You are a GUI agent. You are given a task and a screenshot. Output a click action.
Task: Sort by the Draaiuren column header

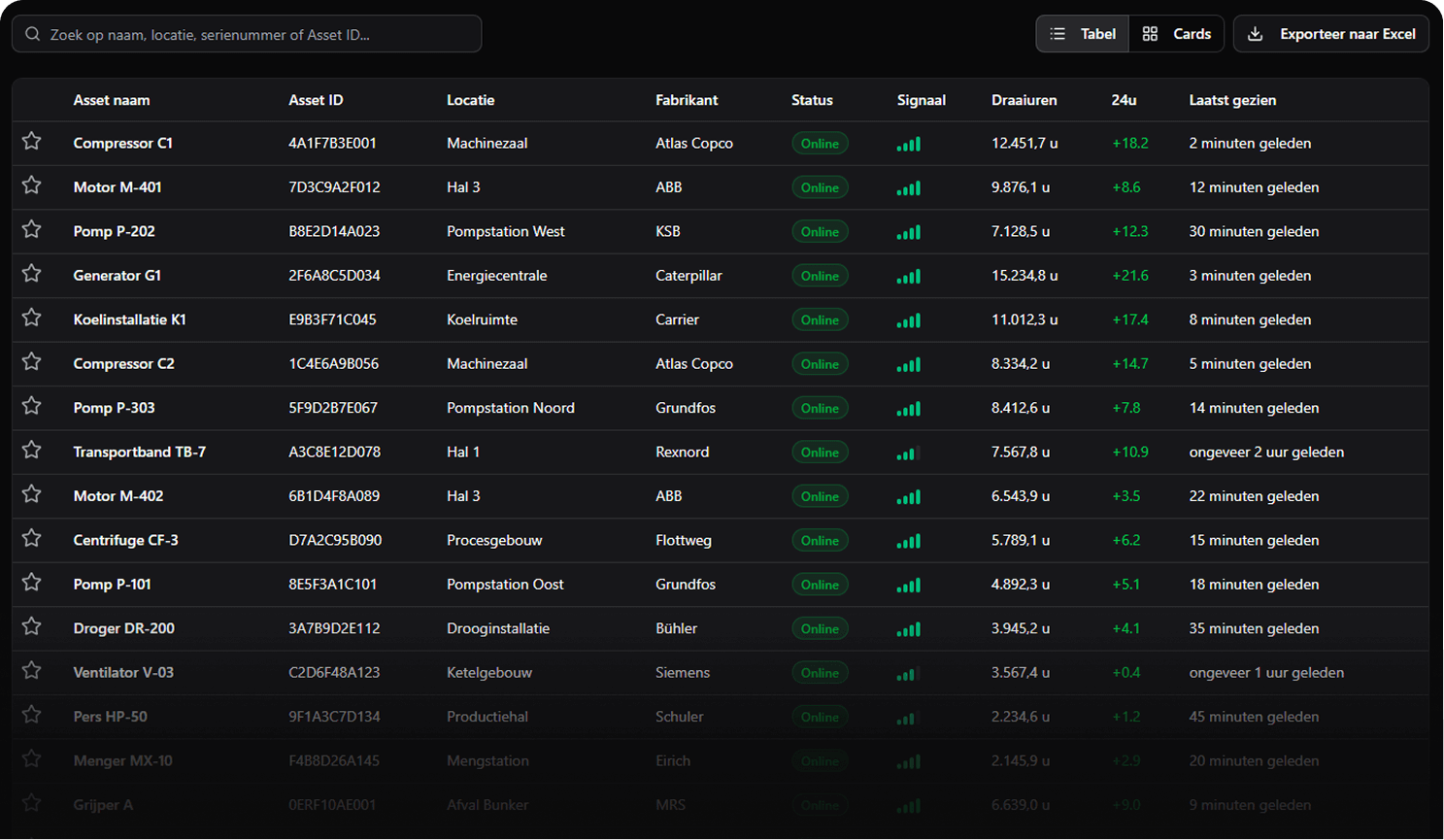point(1024,100)
